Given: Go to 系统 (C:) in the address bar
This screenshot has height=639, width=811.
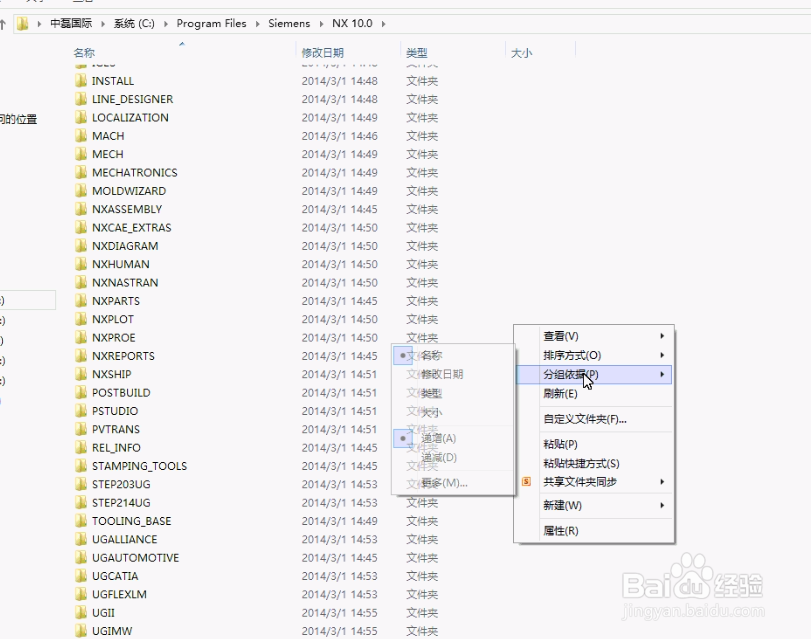Looking at the screenshot, I should [x=134, y=24].
